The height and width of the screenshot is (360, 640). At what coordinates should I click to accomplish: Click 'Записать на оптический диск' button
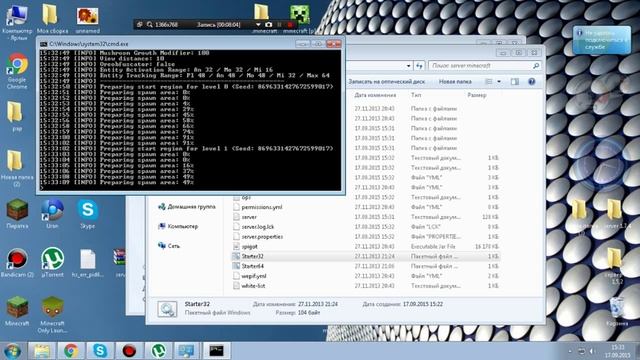(386, 82)
